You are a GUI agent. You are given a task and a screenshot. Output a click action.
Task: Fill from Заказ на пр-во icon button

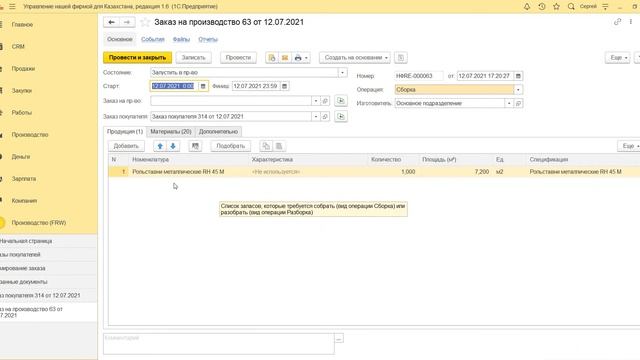pyautogui.click(x=341, y=100)
